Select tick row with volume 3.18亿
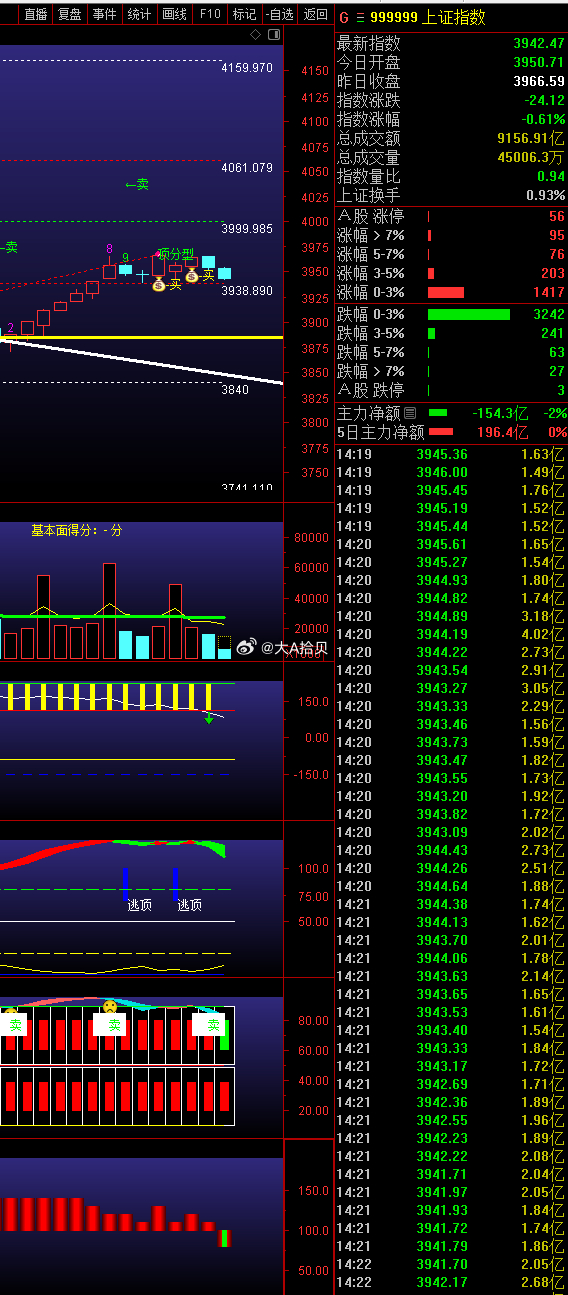 pyautogui.click(x=451, y=616)
